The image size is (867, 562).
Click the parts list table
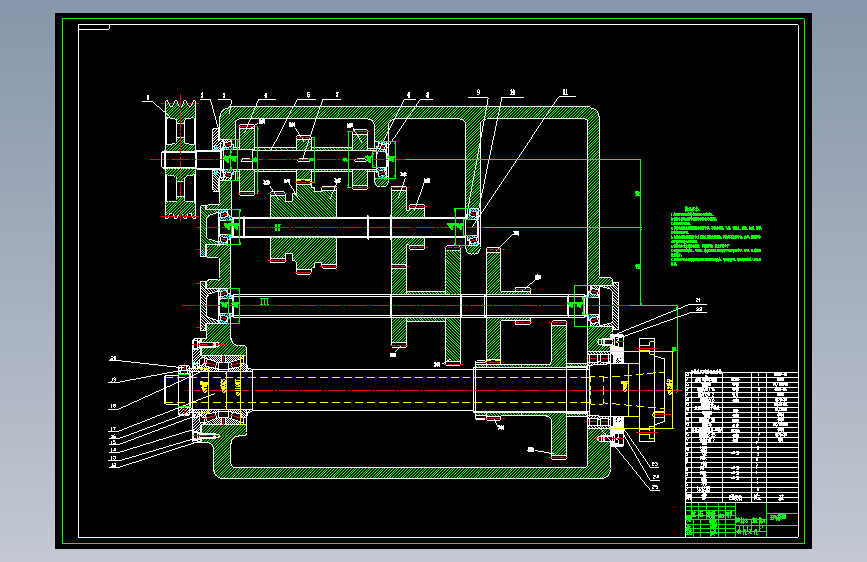(x=741, y=436)
